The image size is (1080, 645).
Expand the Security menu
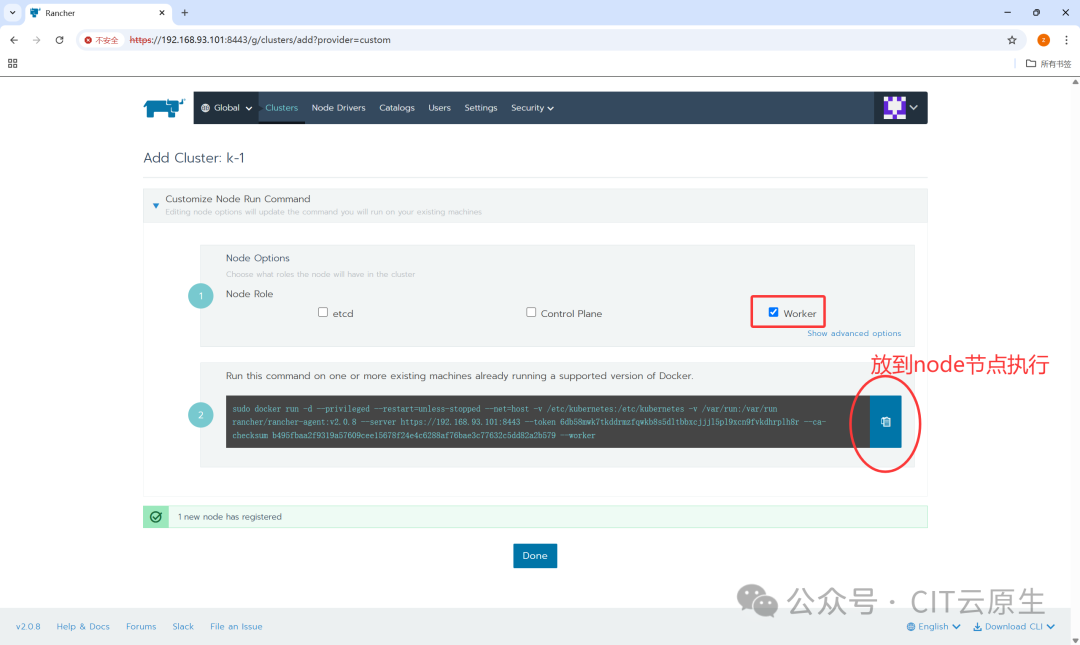[x=532, y=108]
